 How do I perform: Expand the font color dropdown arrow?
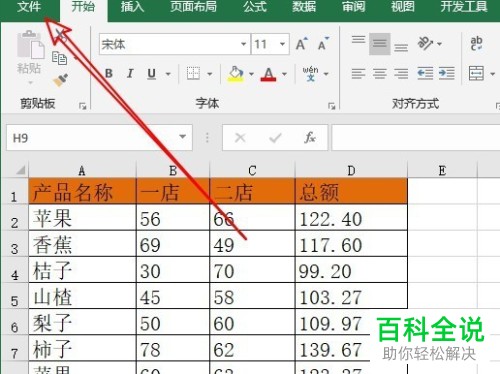(x=284, y=74)
